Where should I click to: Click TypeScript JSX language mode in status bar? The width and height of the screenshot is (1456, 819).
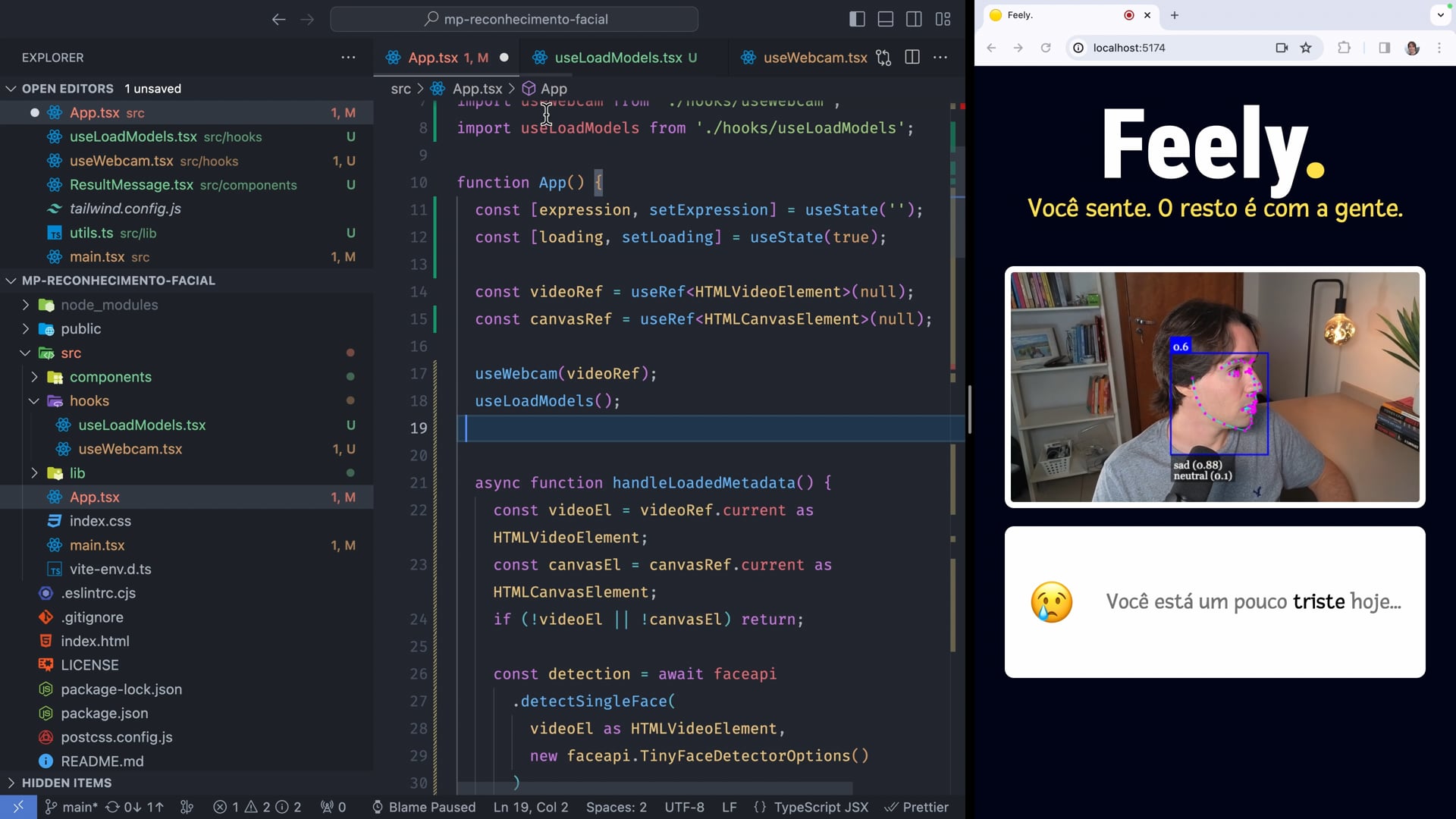click(x=821, y=807)
